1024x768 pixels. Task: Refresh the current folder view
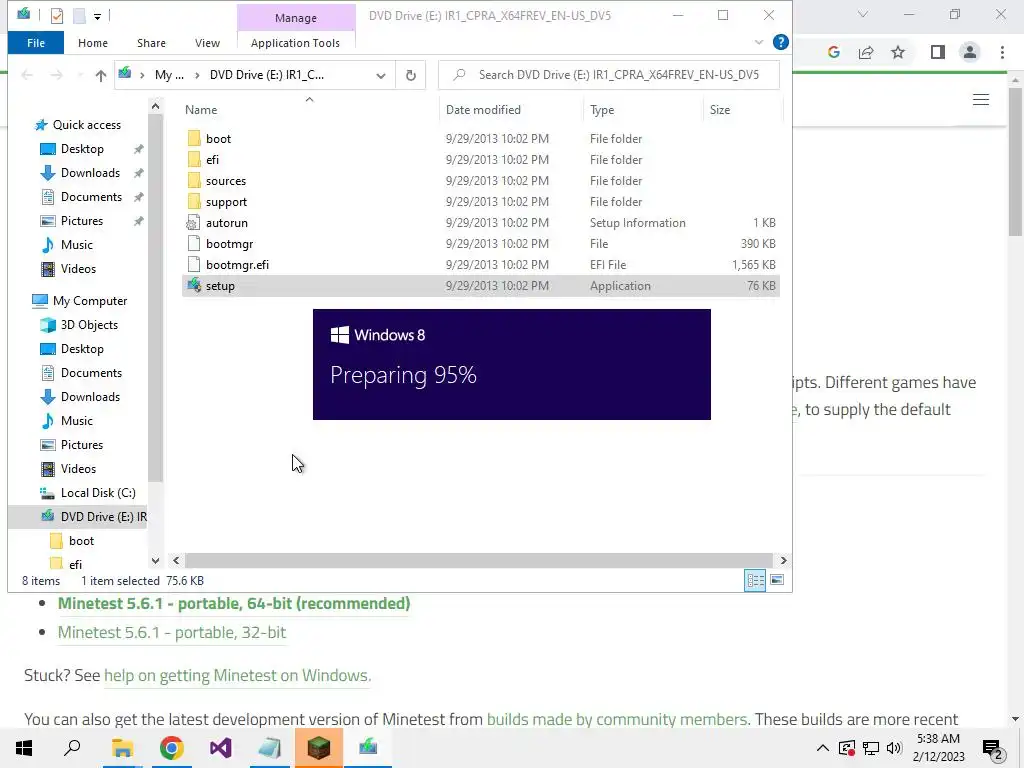[x=411, y=75]
